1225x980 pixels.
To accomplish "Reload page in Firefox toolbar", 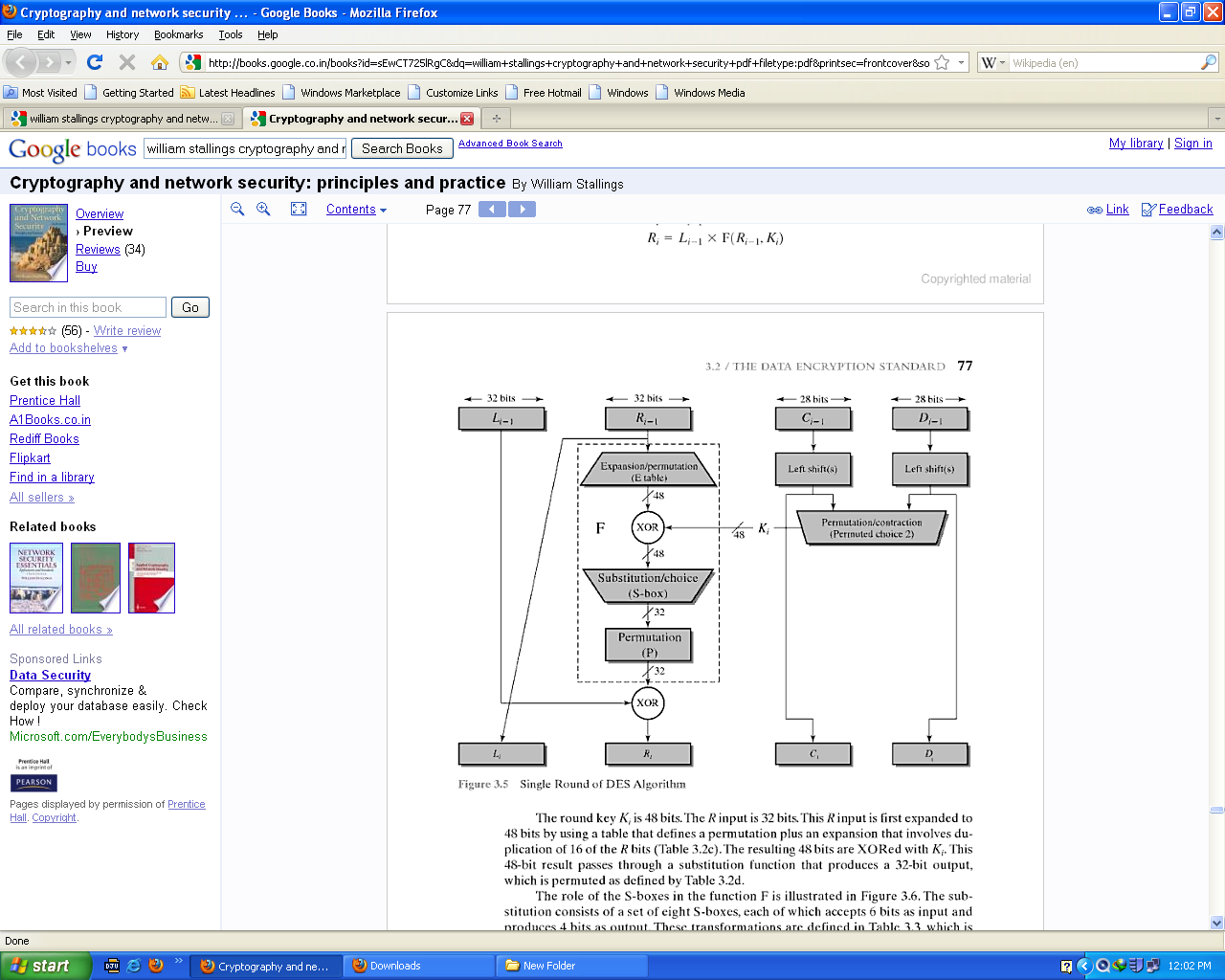I will point(94,62).
